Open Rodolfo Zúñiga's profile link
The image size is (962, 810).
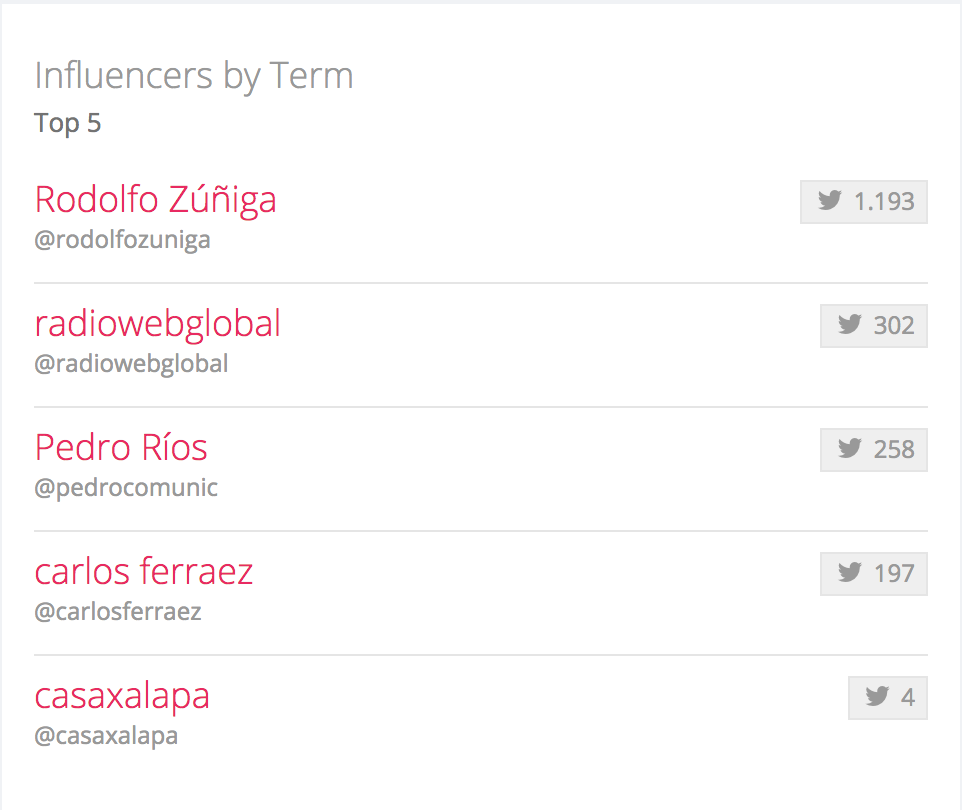pos(155,199)
